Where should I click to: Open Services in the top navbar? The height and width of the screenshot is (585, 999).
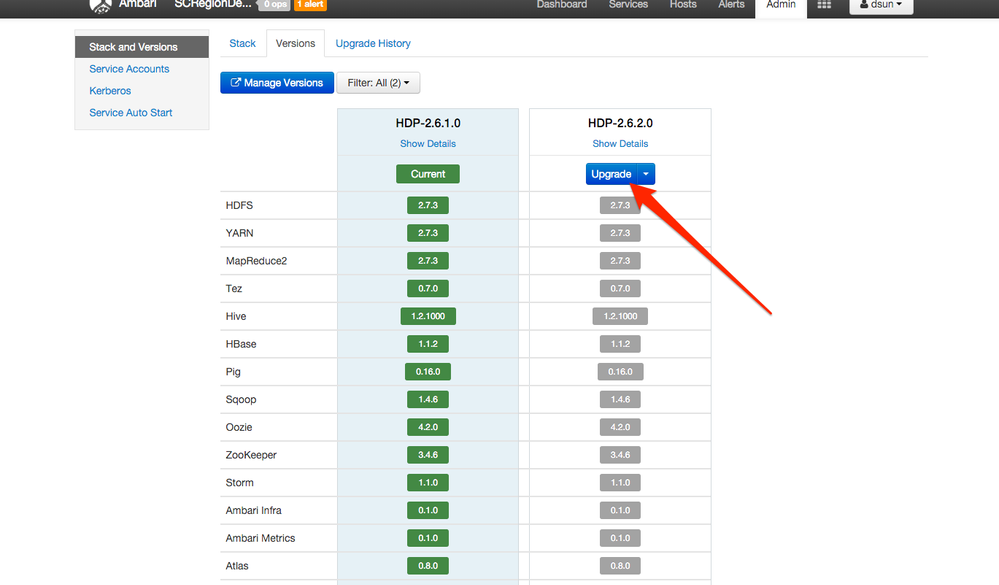[x=628, y=4]
